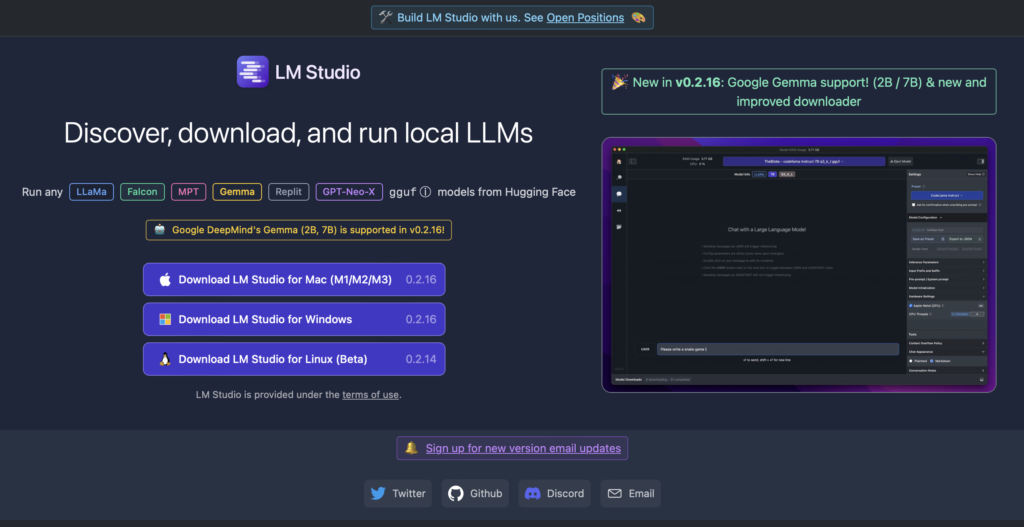Expand Model Initialization in app screenshot
Viewport: 1024px width, 527px height.
tap(946, 287)
